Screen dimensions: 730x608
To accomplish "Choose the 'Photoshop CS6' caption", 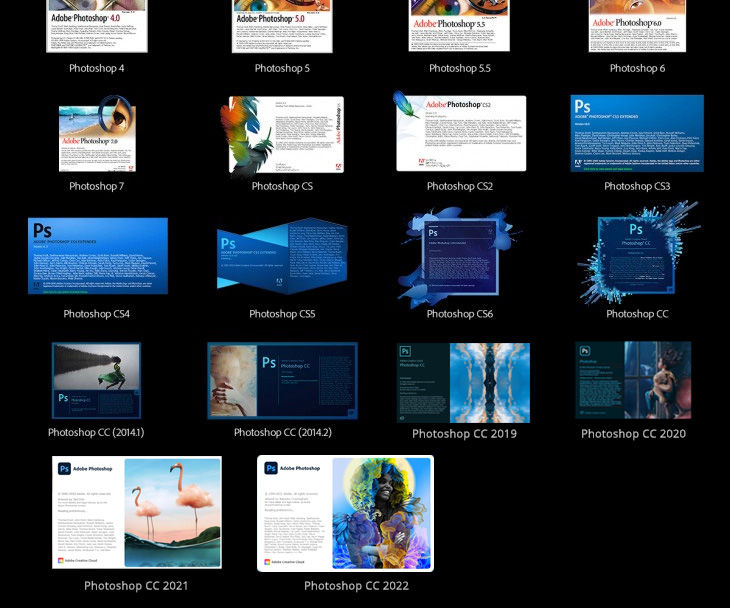I will tap(460, 314).
